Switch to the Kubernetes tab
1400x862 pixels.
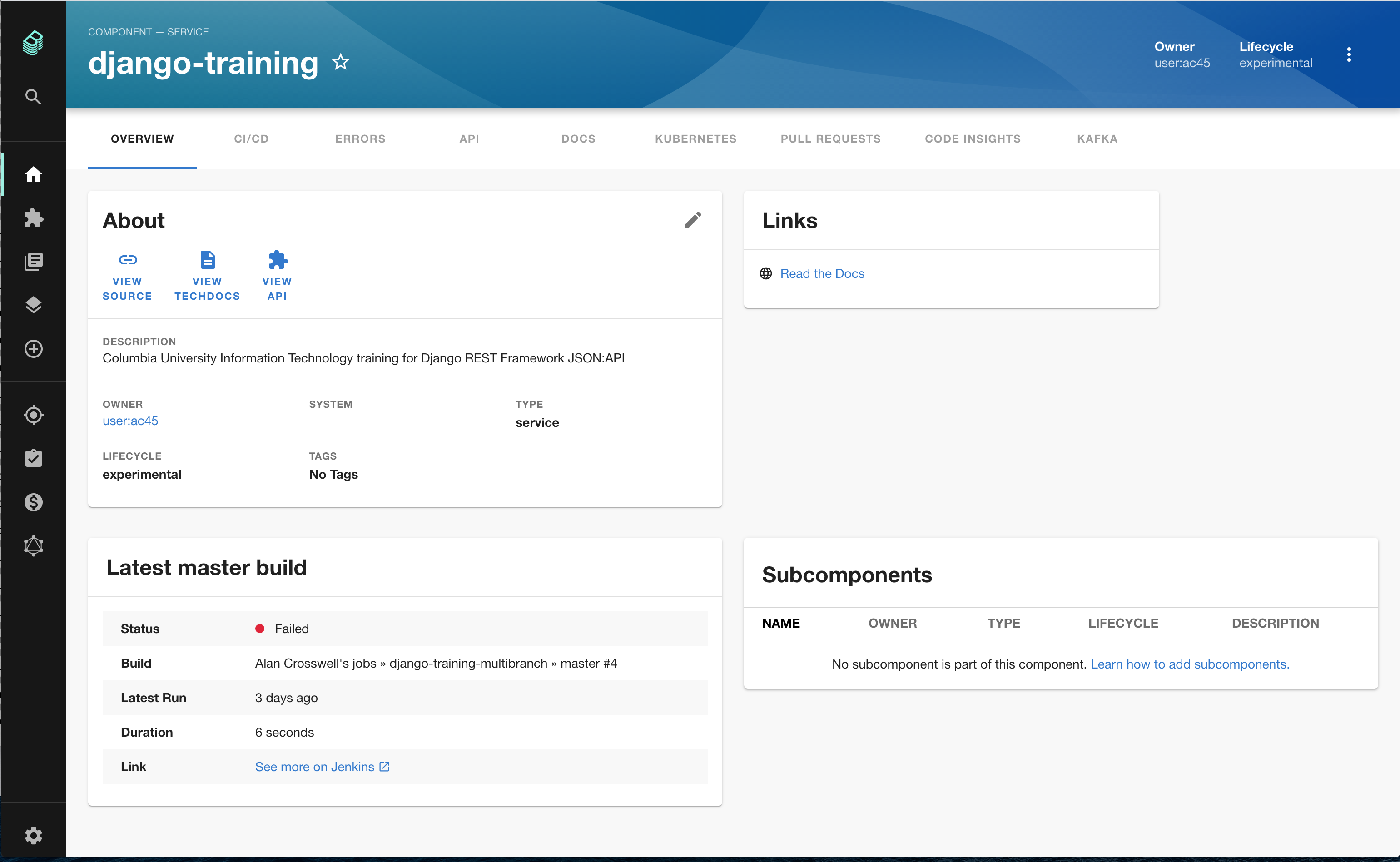(695, 139)
